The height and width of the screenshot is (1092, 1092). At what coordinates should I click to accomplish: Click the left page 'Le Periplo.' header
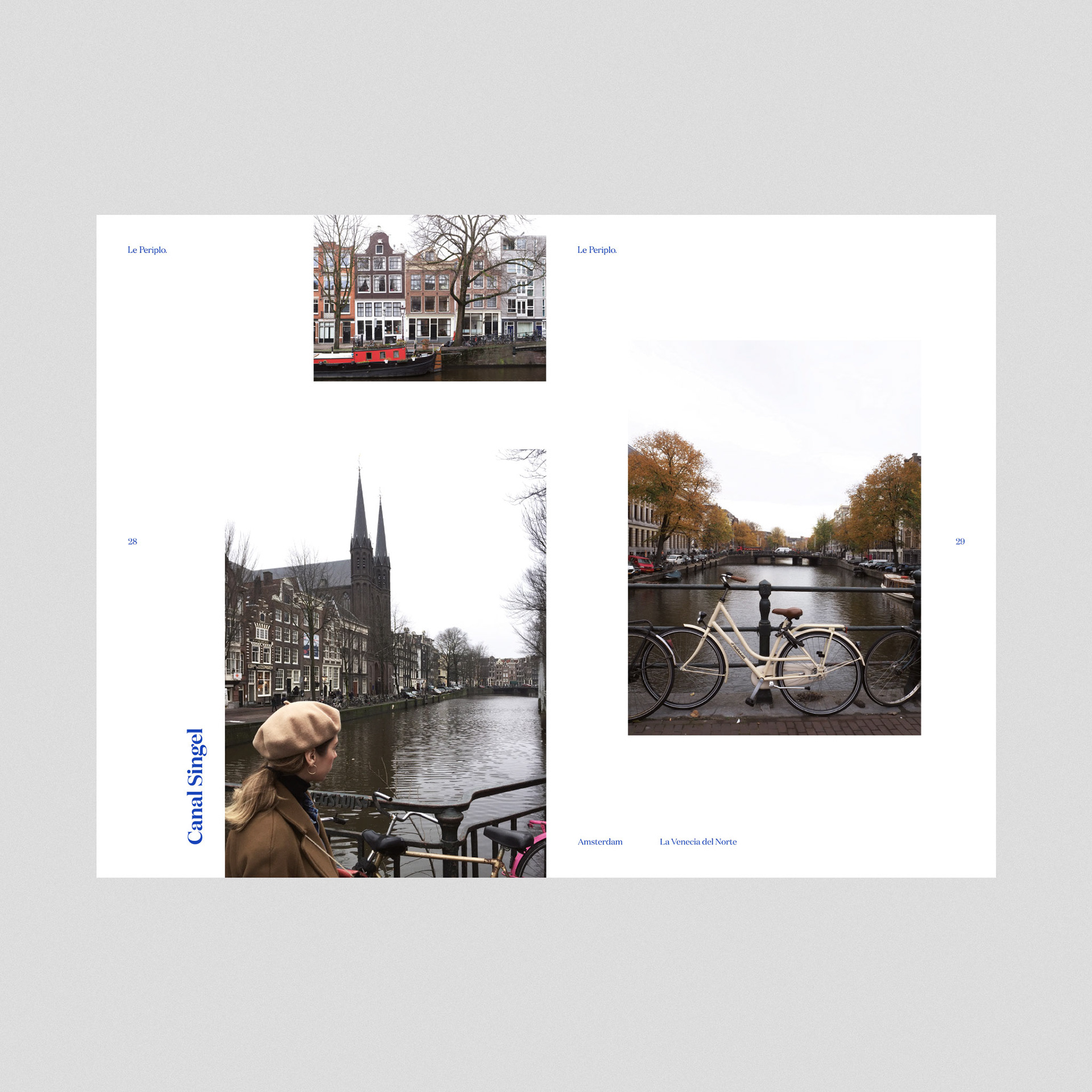147,250
